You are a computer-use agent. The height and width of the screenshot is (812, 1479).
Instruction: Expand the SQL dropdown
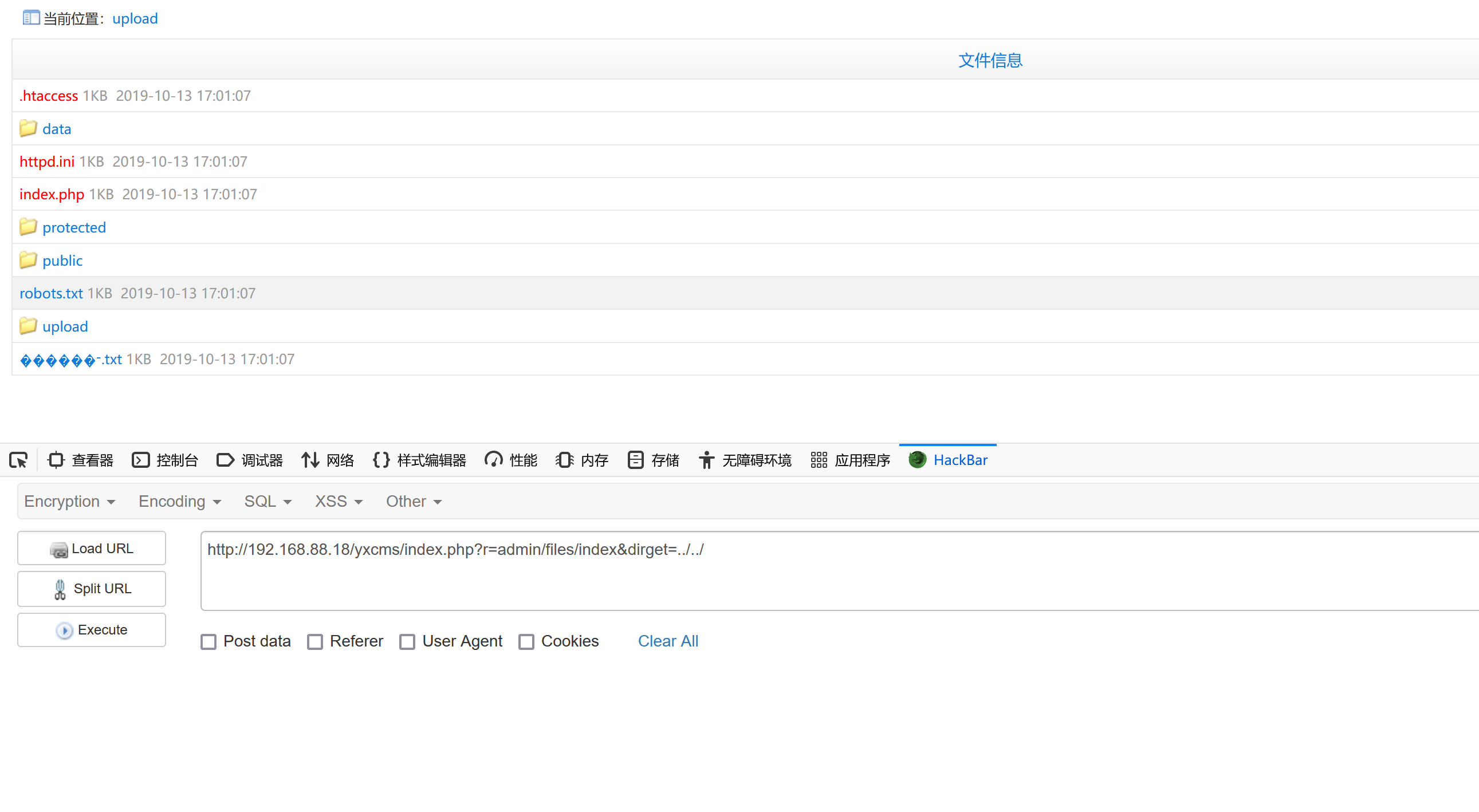pyautogui.click(x=268, y=502)
